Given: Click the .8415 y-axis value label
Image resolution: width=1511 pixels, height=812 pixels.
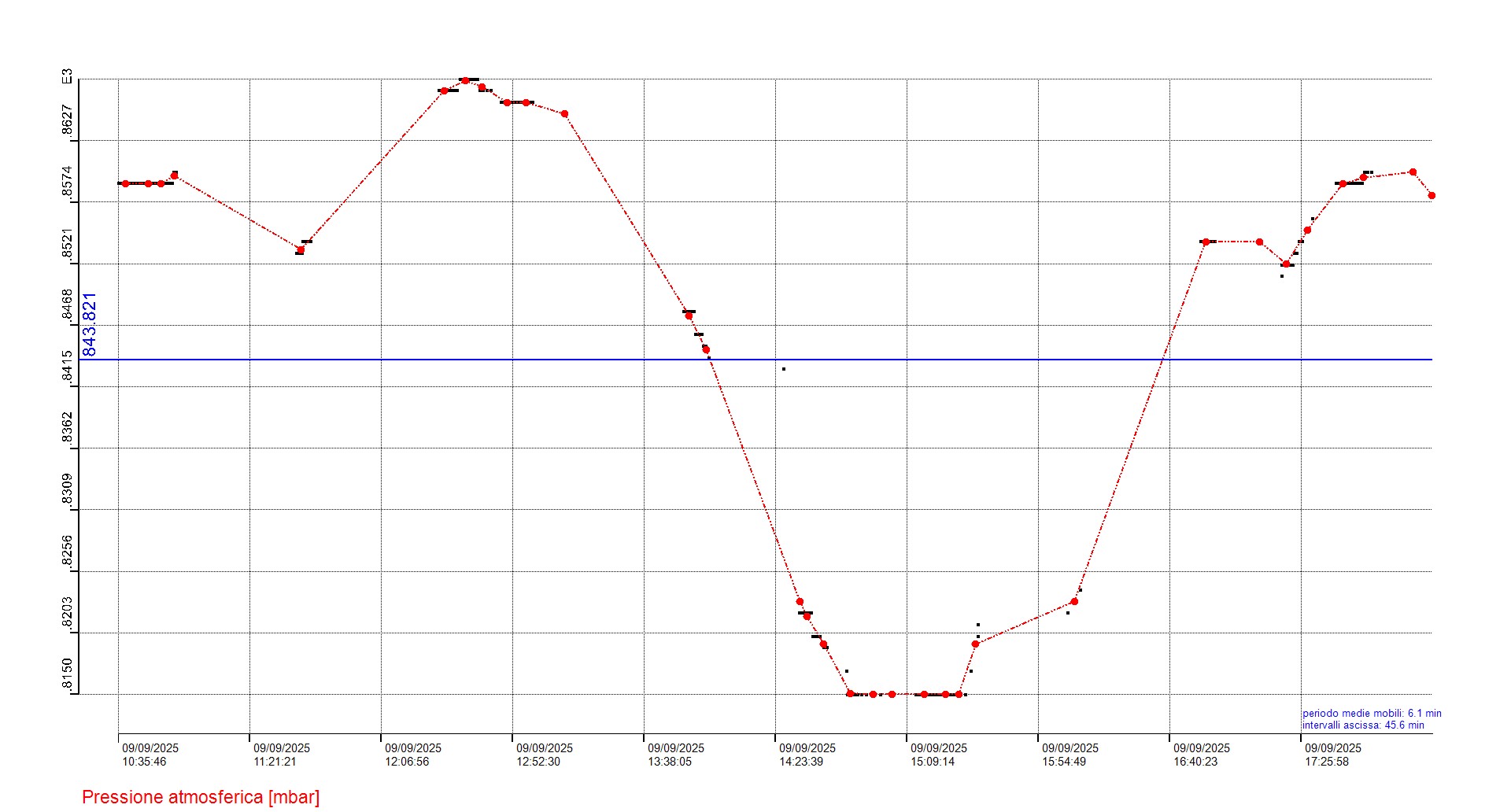Looking at the screenshot, I should (x=68, y=367).
